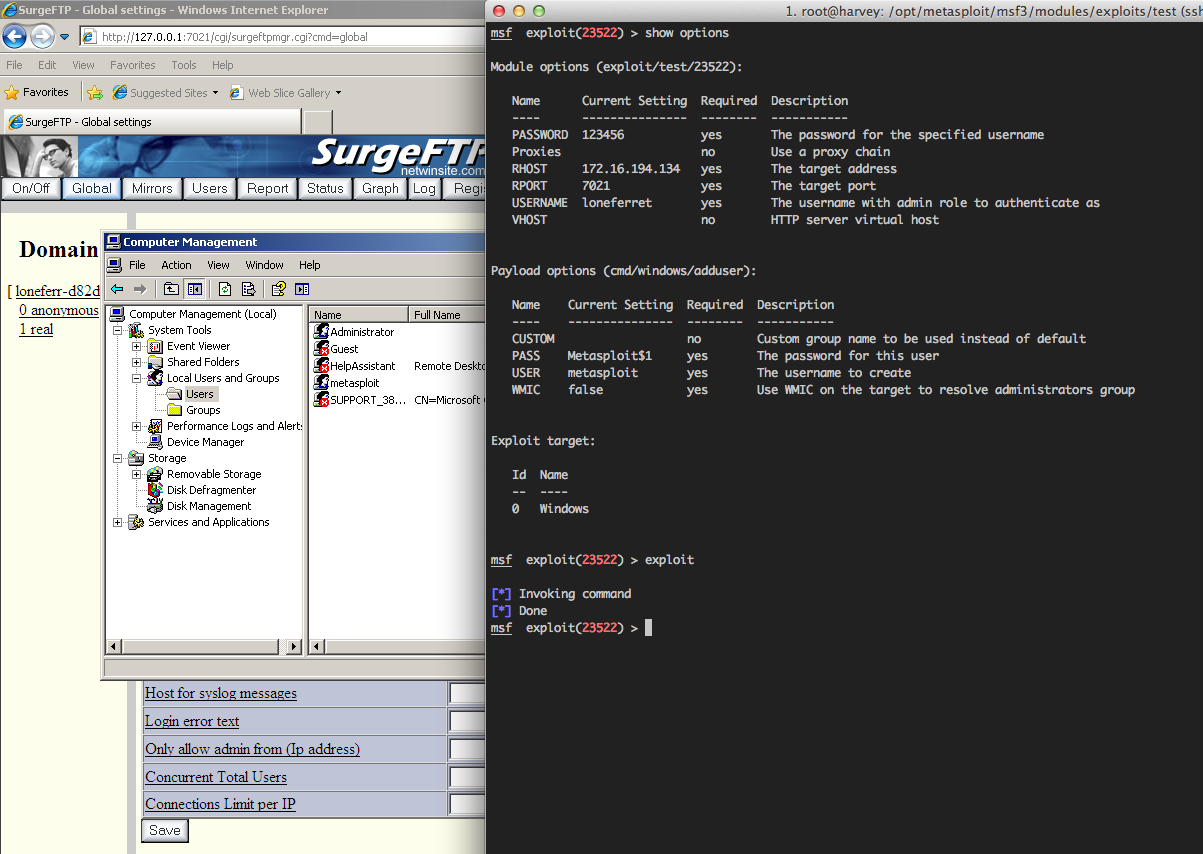Click the Groups folder icon
This screenshot has height=854, width=1203.
pos(174,410)
